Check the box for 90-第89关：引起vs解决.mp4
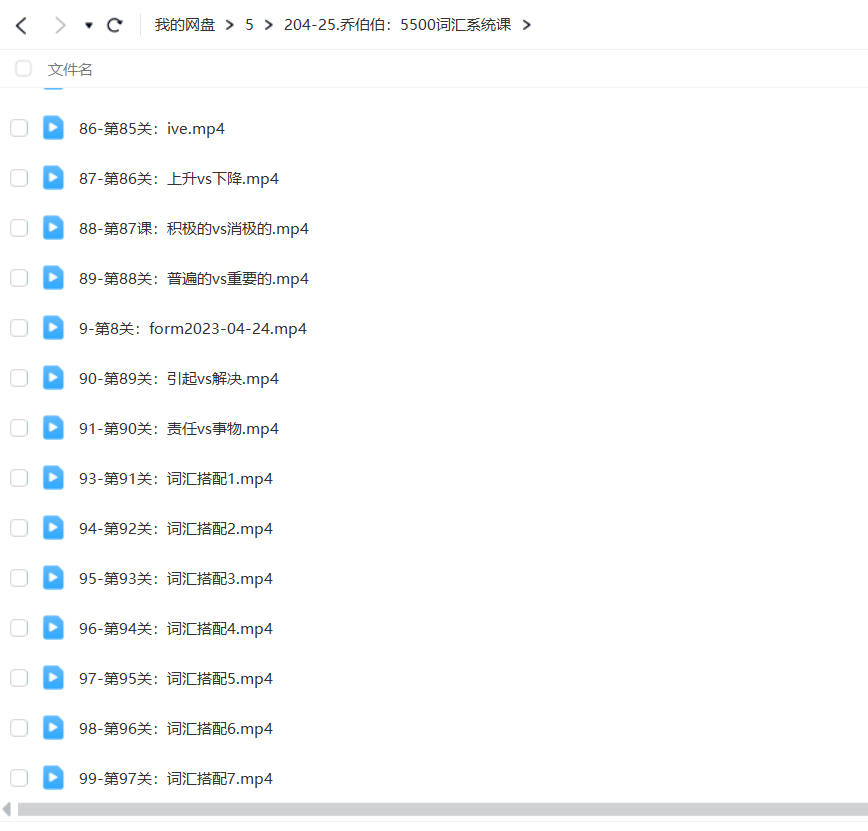Viewport: 868px width, 831px height. 19,378
